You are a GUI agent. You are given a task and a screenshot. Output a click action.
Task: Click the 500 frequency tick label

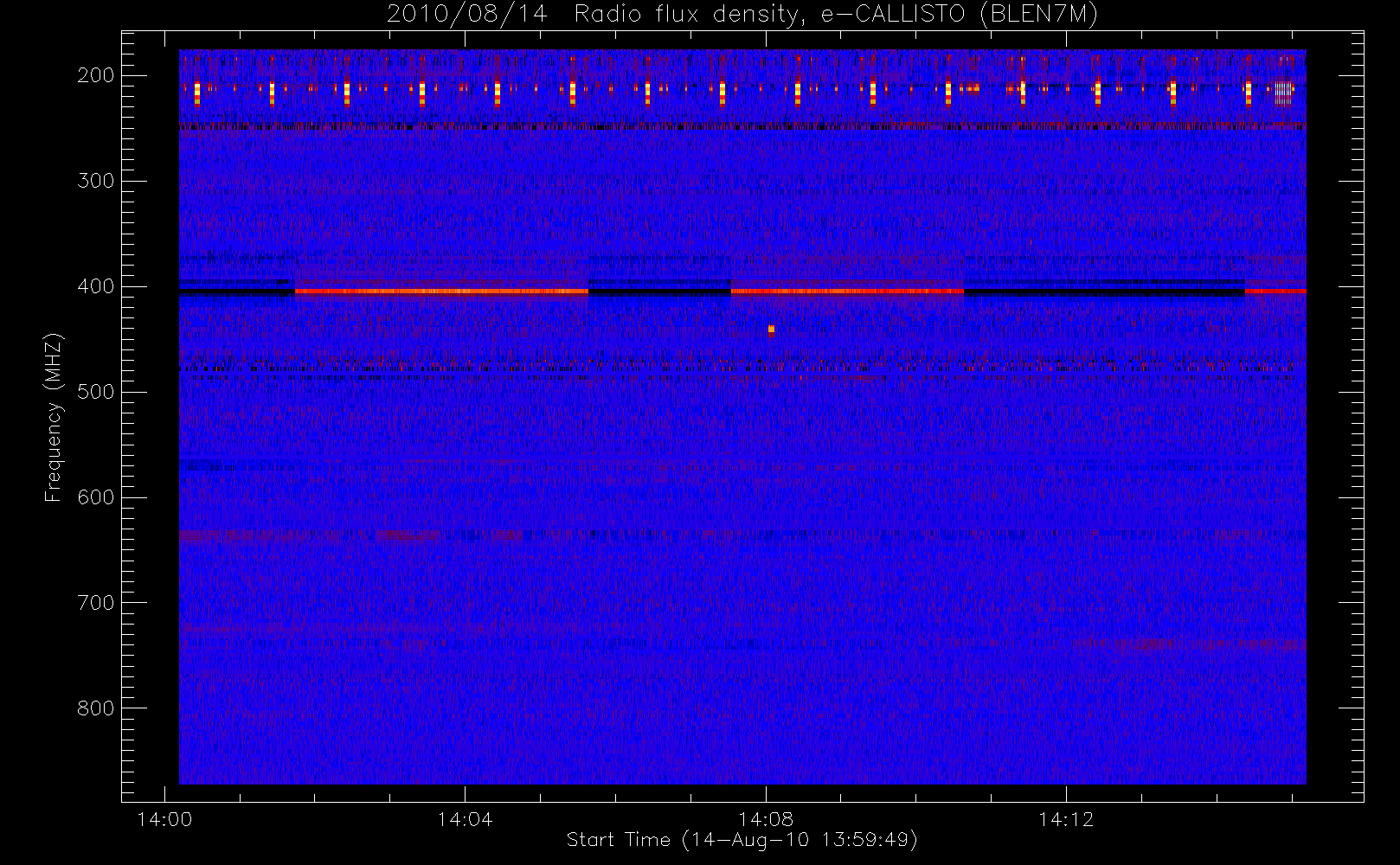point(96,392)
